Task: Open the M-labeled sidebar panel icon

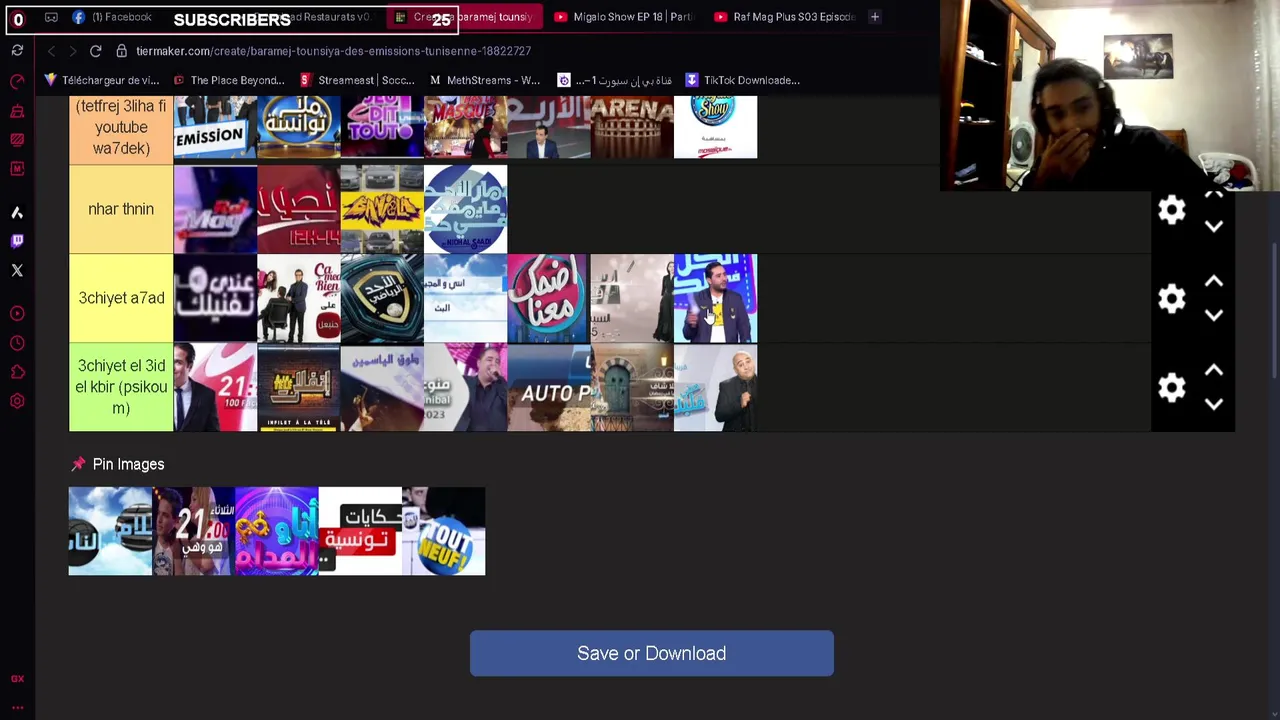Action: point(17,169)
